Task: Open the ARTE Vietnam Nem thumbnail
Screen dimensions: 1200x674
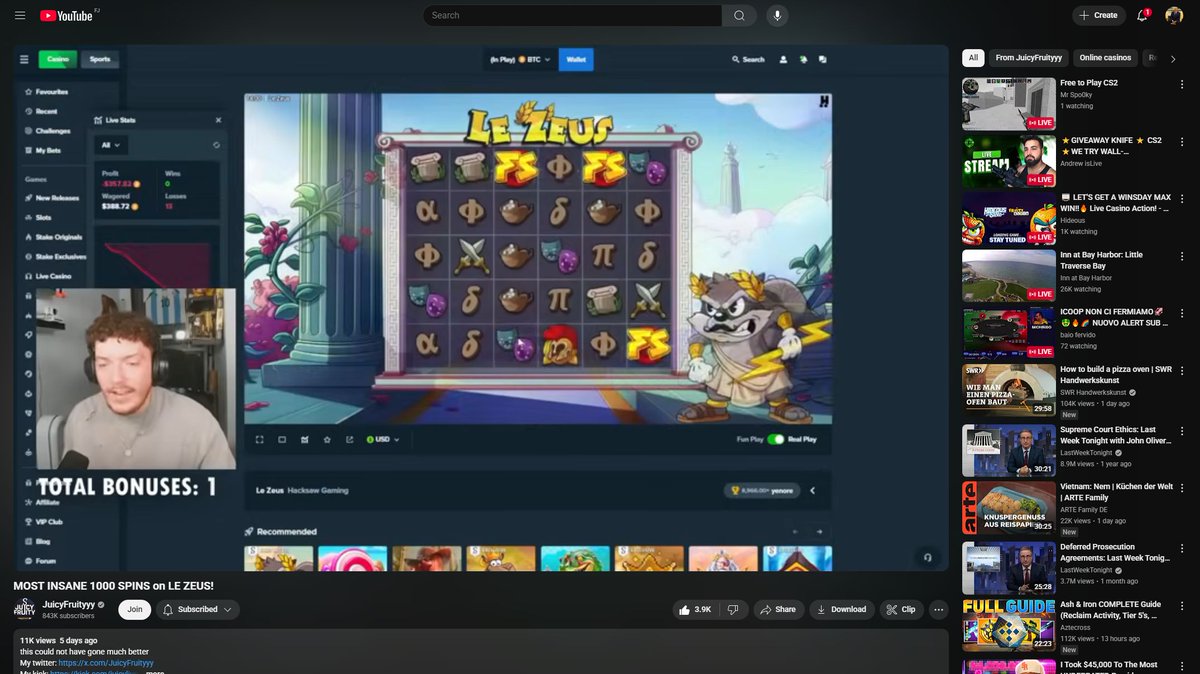Action: (x=1008, y=508)
